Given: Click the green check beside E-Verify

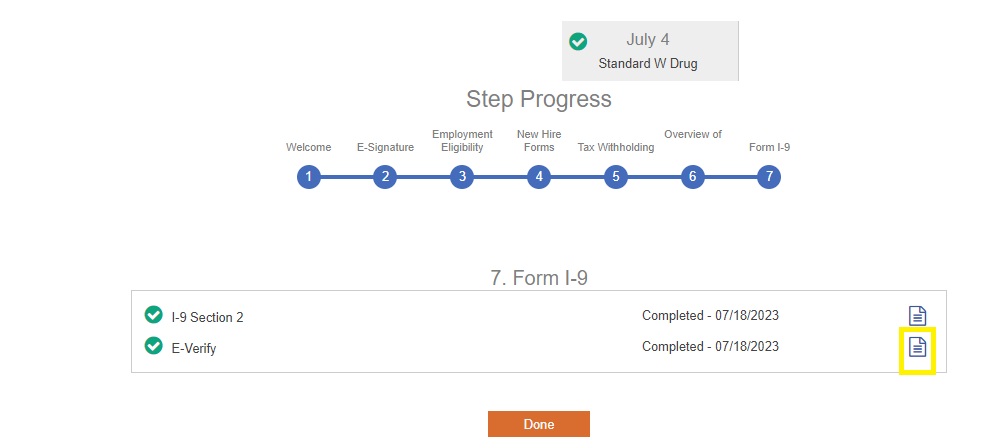Looking at the screenshot, I should click(154, 346).
